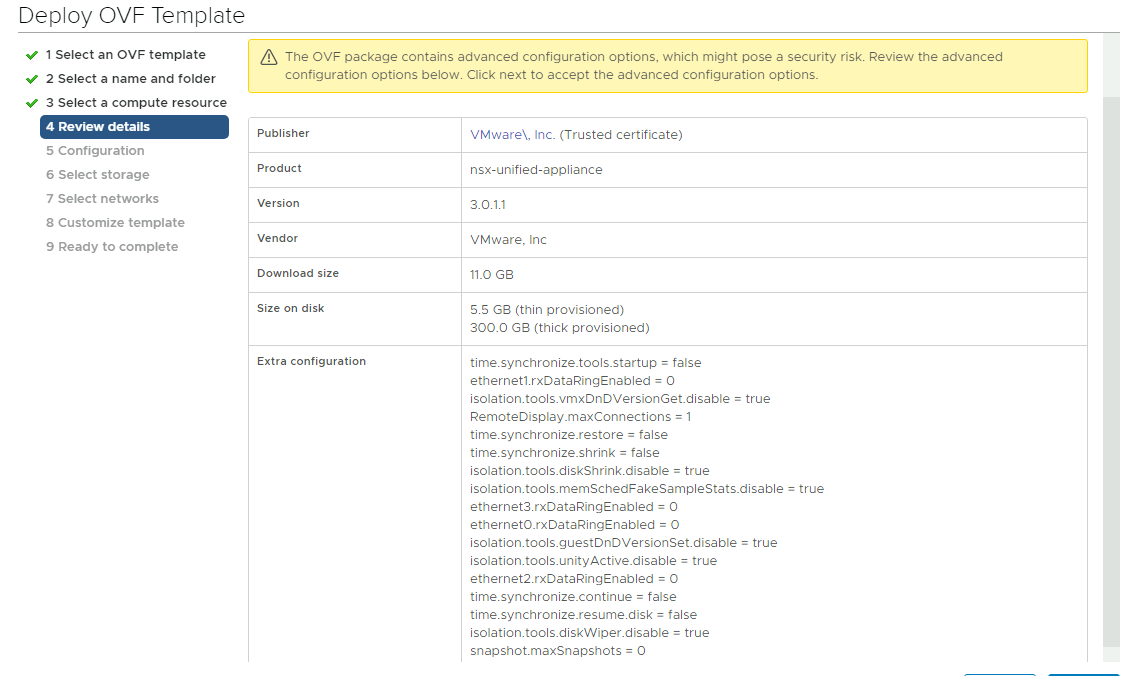Click the snapshot.maxSnapshots = 0 configuration line
This screenshot has width=1128, height=676.
(x=557, y=651)
